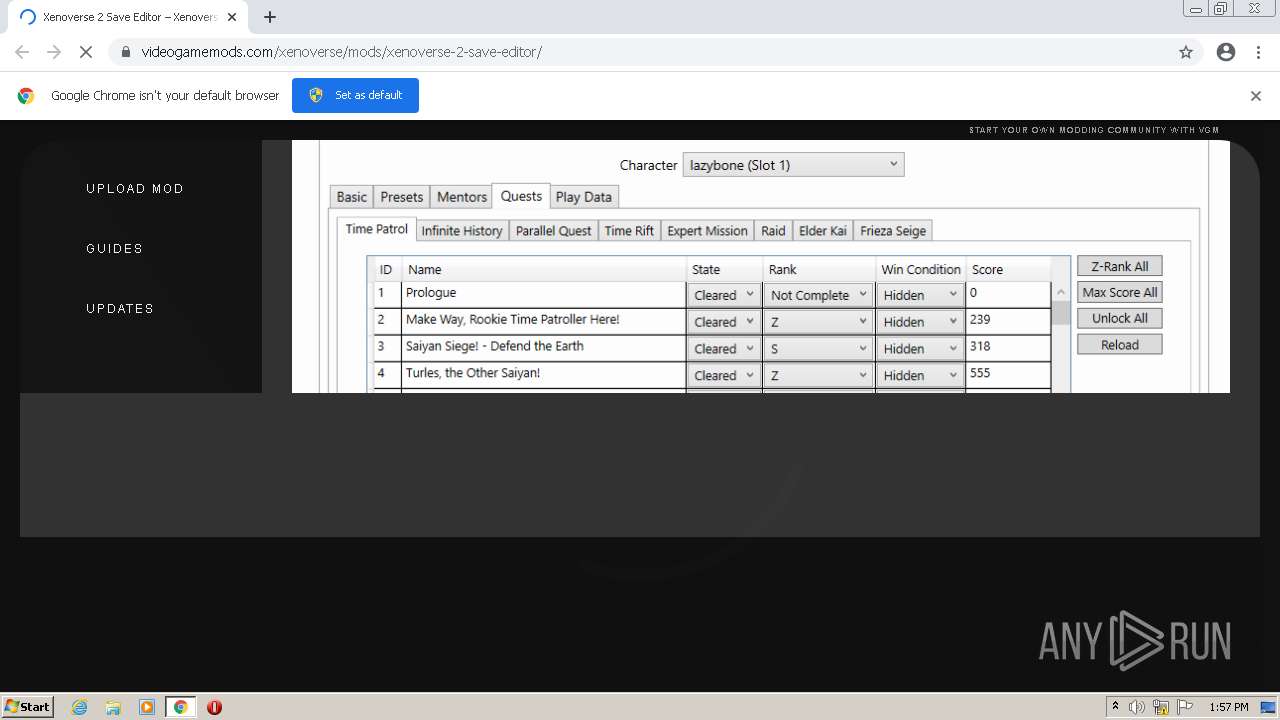Expand Win Condition dropdown for Prologue

920,295
